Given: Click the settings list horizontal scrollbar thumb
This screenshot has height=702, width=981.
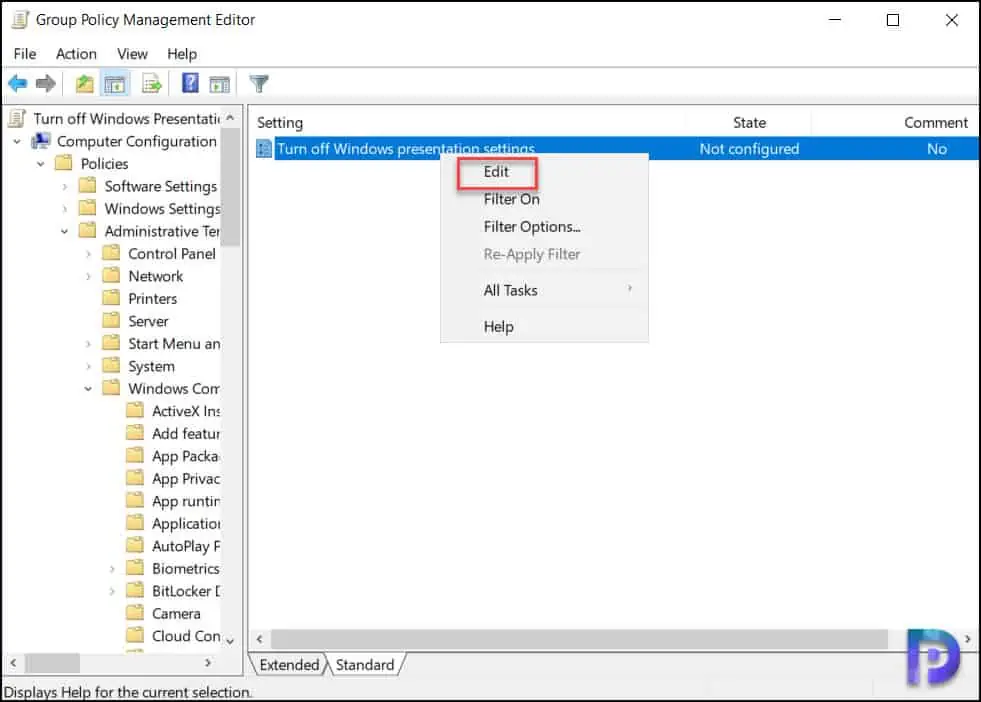Looking at the screenshot, I should click(579, 639).
